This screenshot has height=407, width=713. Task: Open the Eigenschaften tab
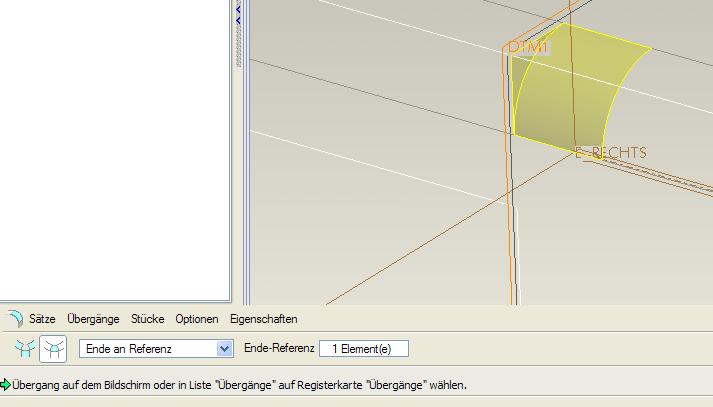point(264,319)
